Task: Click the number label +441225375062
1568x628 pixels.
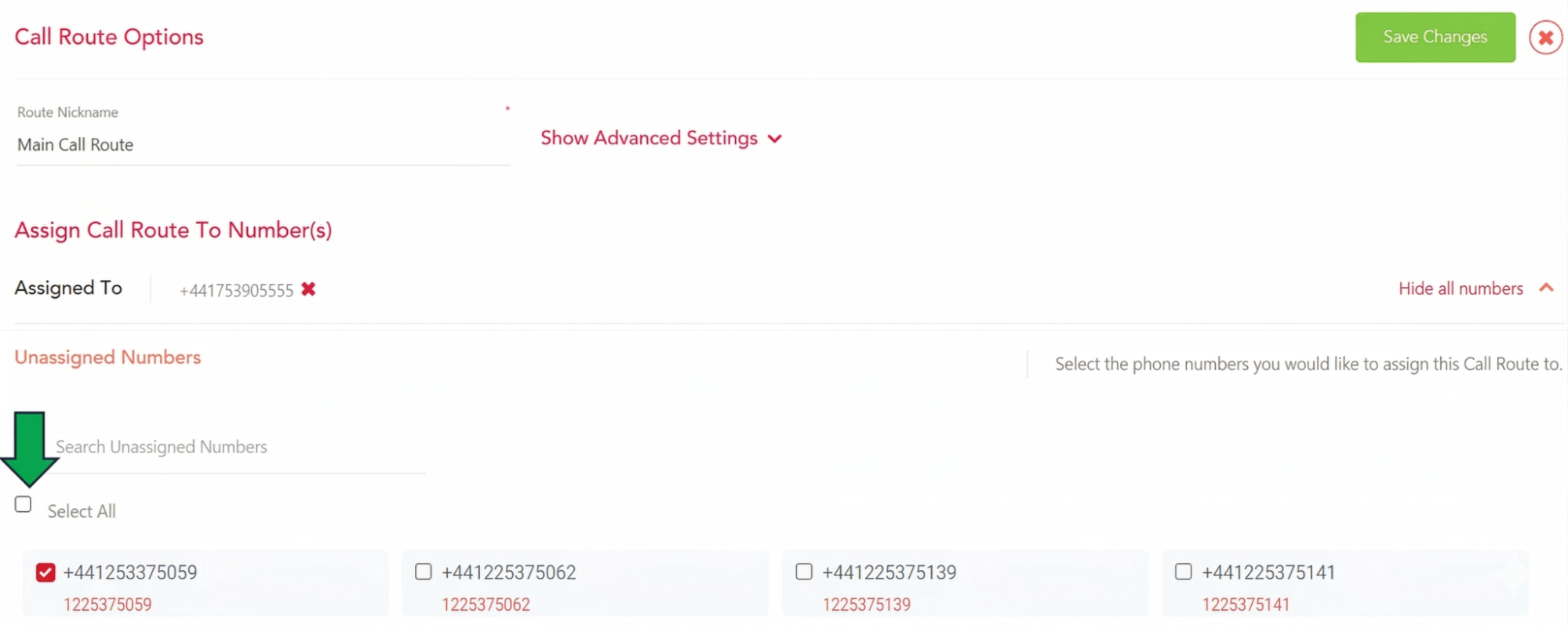Action: point(509,572)
